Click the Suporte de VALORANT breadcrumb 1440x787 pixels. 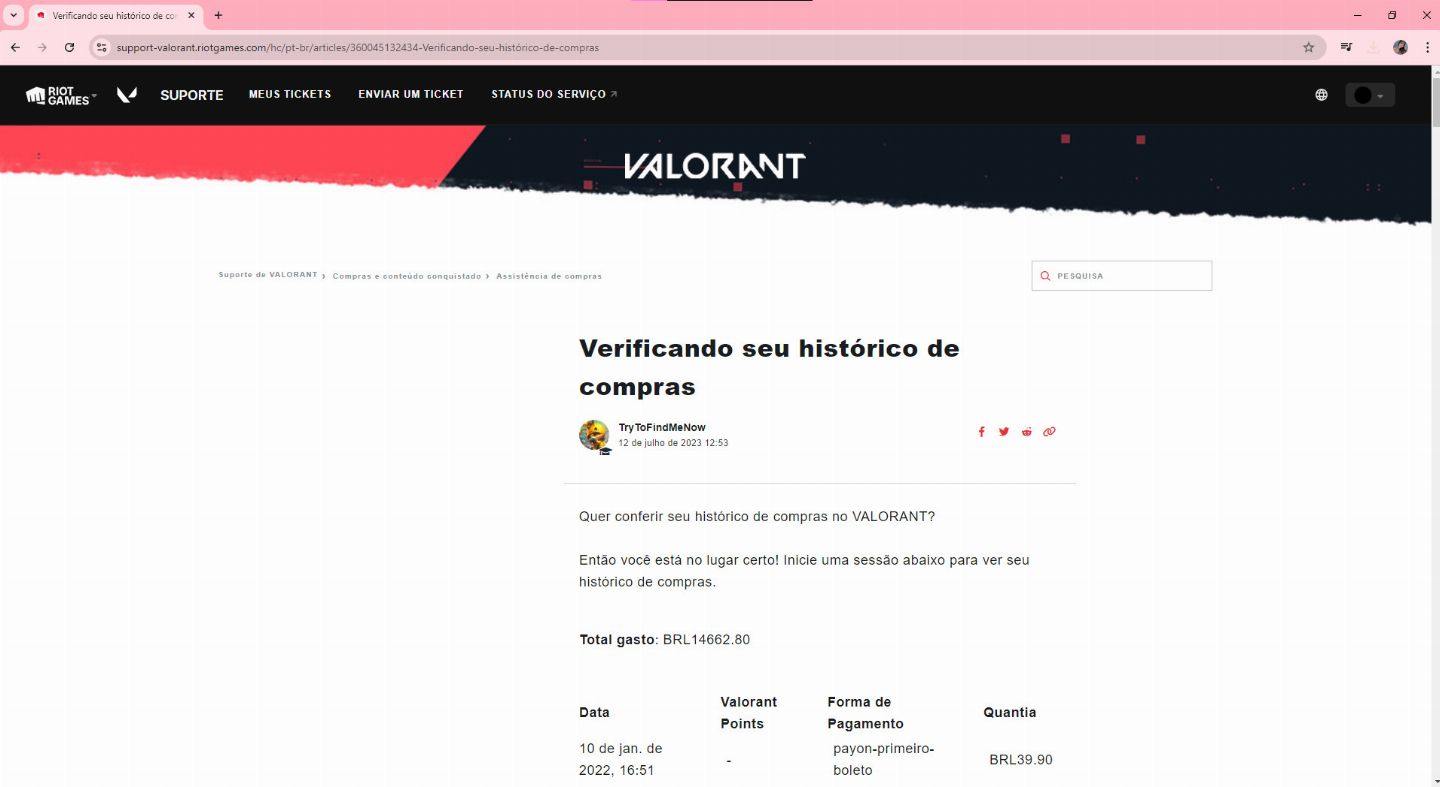click(x=268, y=275)
